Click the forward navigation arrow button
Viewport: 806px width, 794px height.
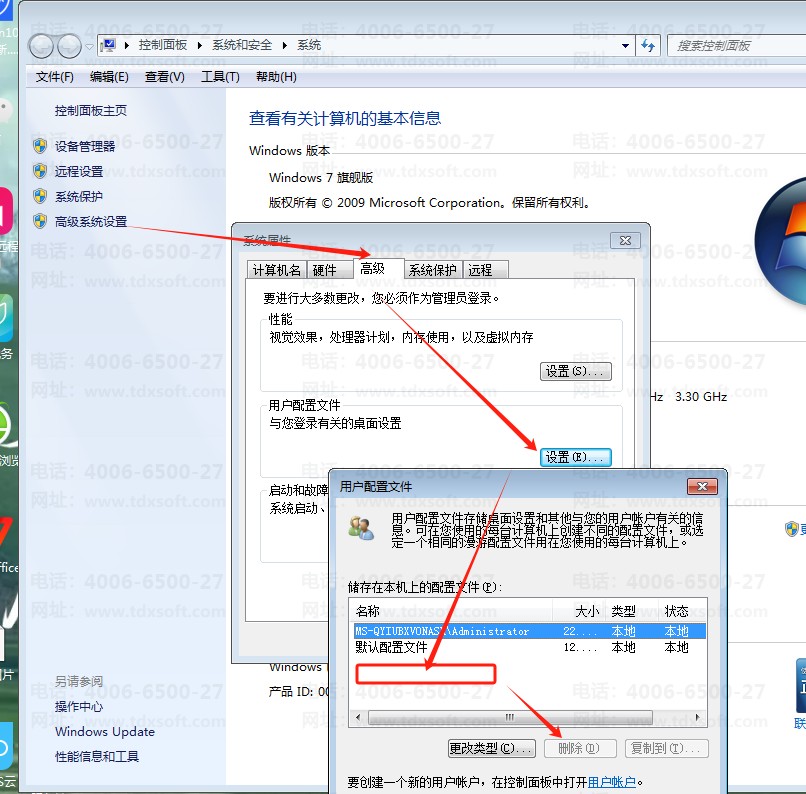point(69,45)
